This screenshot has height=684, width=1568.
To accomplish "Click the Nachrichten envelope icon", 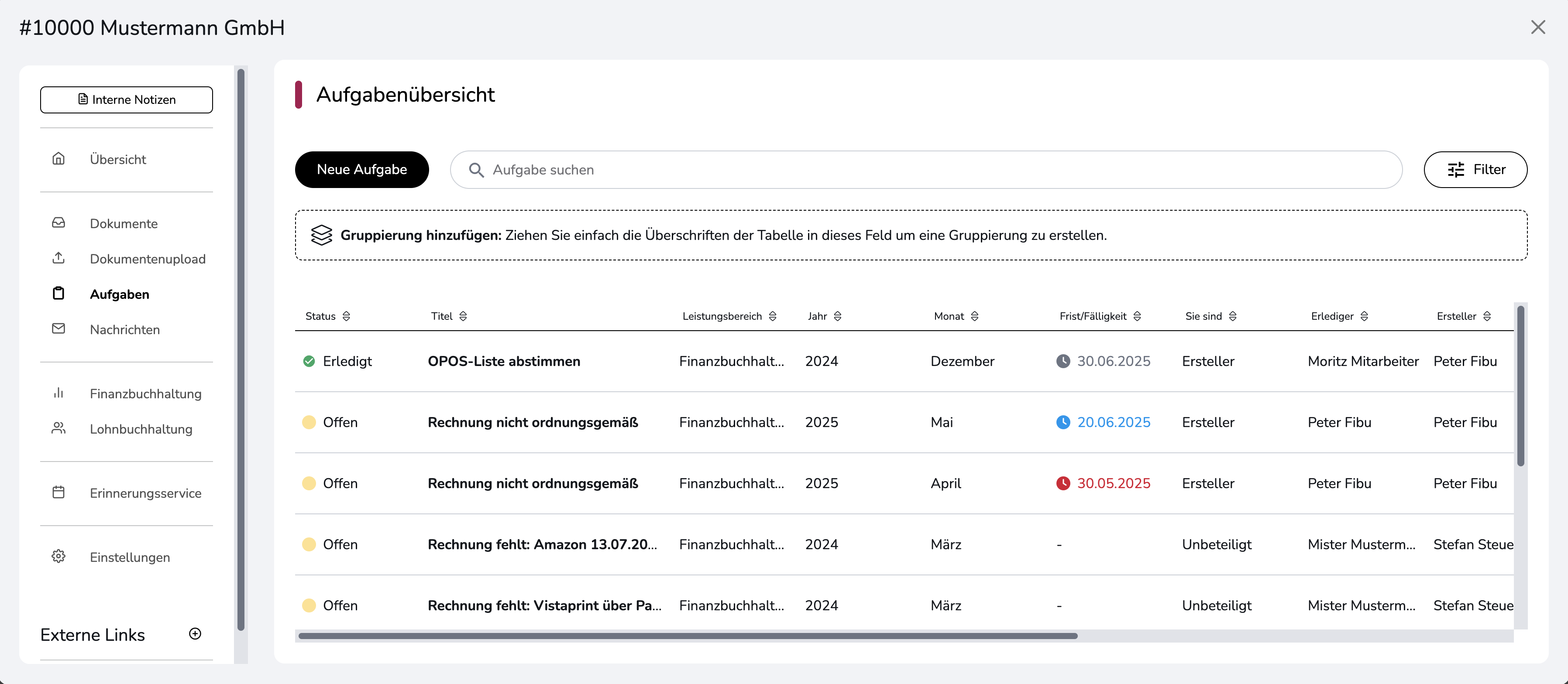I will (x=58, y=328).
